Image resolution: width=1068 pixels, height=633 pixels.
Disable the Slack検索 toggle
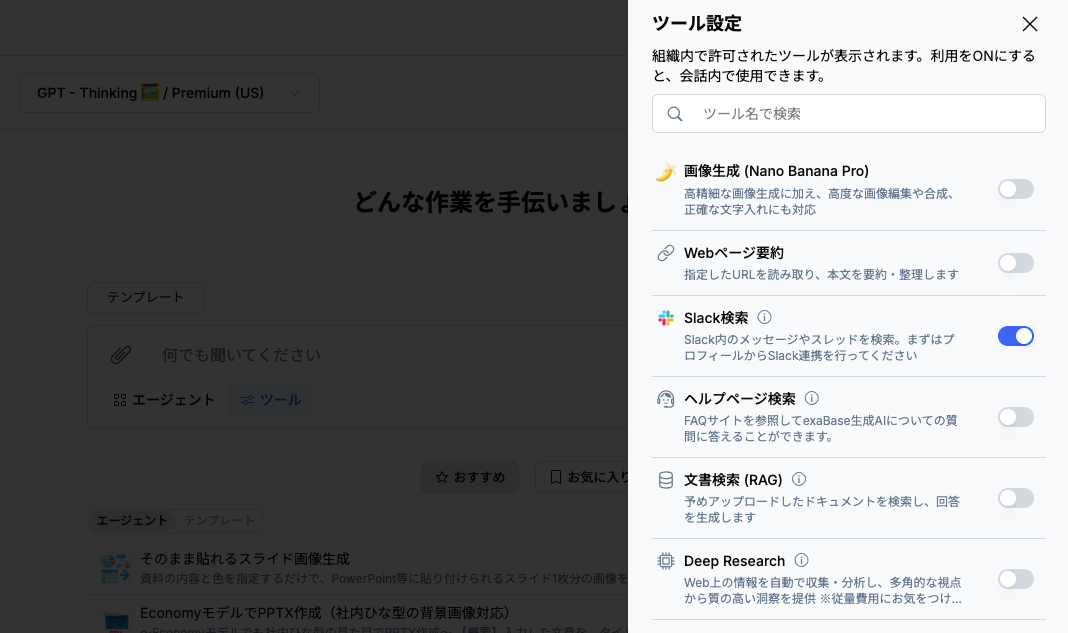[x=1016, y=336]
